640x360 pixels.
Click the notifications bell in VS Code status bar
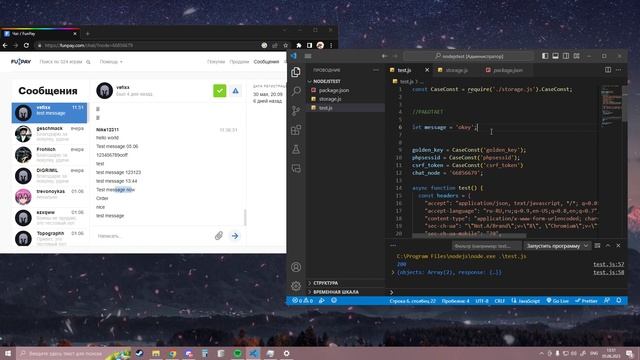[x=619, y=300]
